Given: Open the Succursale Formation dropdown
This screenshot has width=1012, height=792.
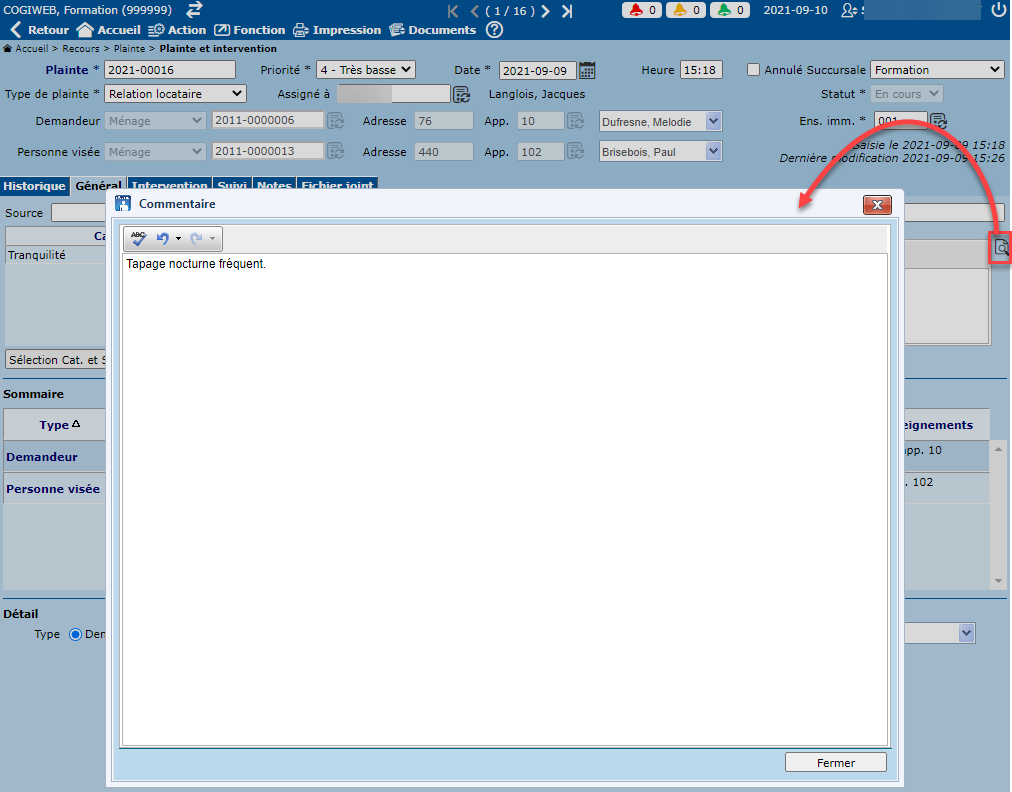Looking at the screenshot, I should 936,70.
